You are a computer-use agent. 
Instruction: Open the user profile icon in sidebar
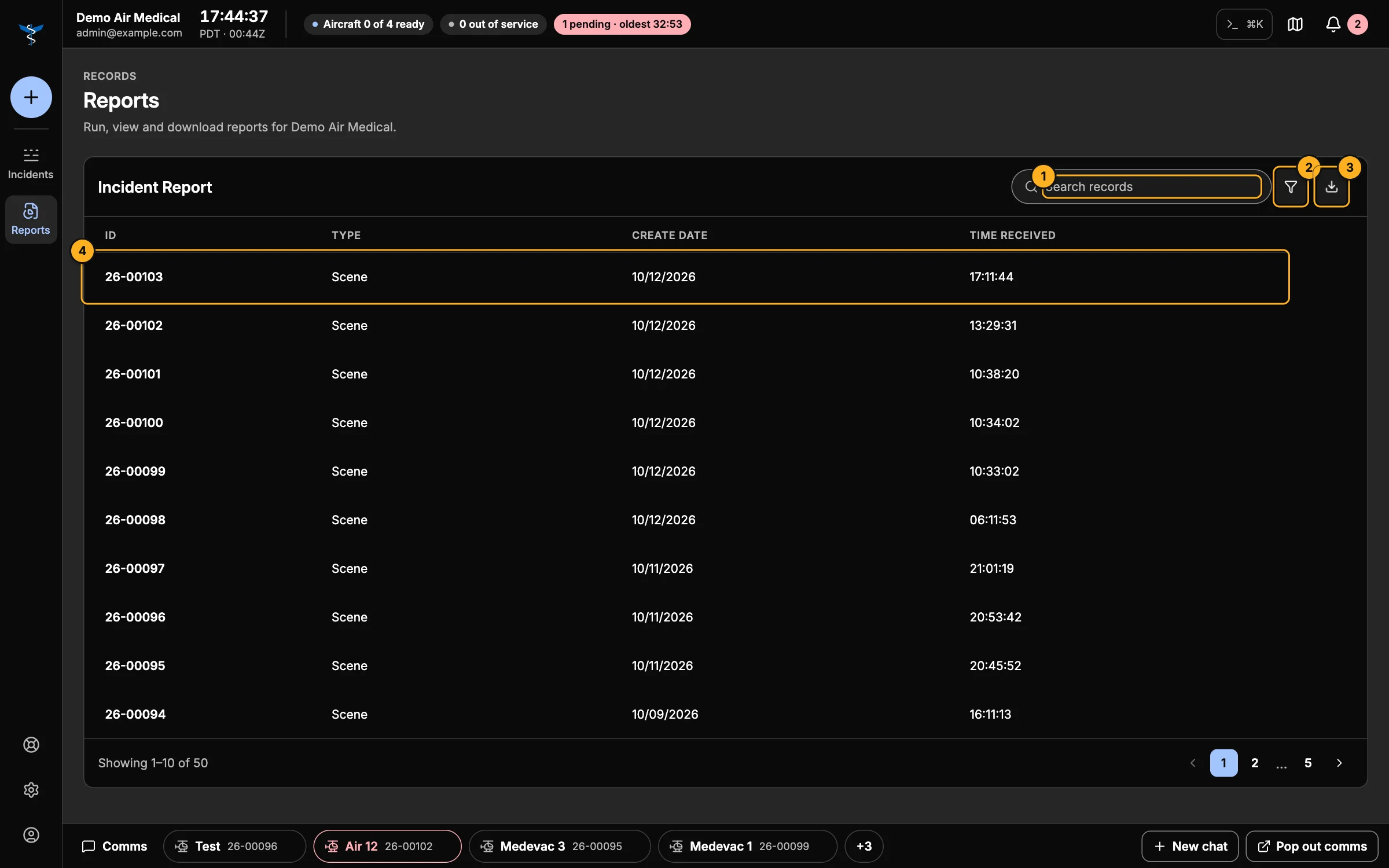click(31, 835)
